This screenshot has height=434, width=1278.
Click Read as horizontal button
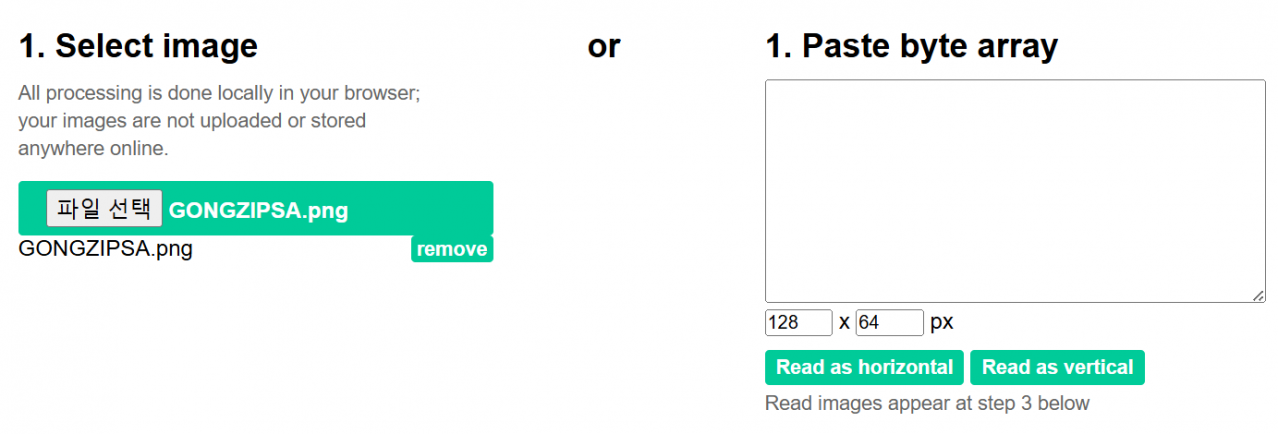[864, 367]
